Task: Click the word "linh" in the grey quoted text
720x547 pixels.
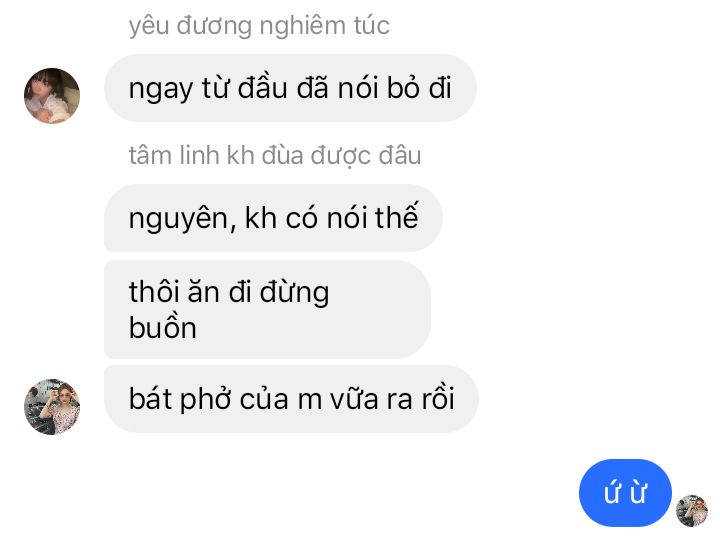Action: coord(199,155)
